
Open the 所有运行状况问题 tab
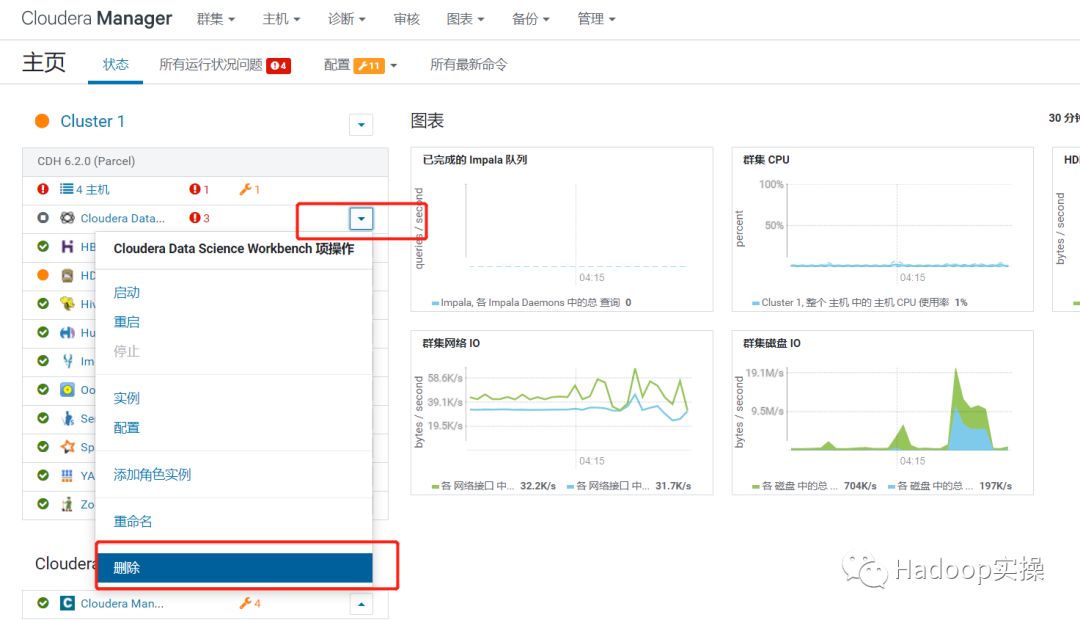[x=211, y=65]
